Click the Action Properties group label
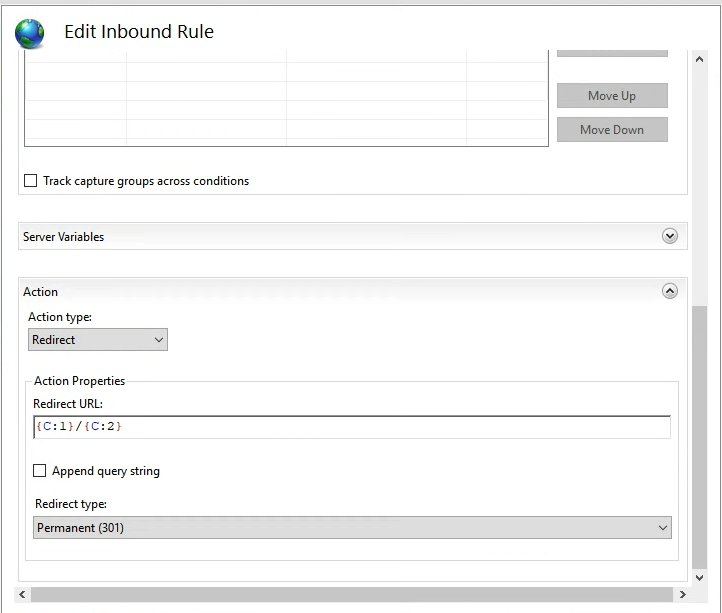The image size is (722, 613). click(x=80, y=381)
